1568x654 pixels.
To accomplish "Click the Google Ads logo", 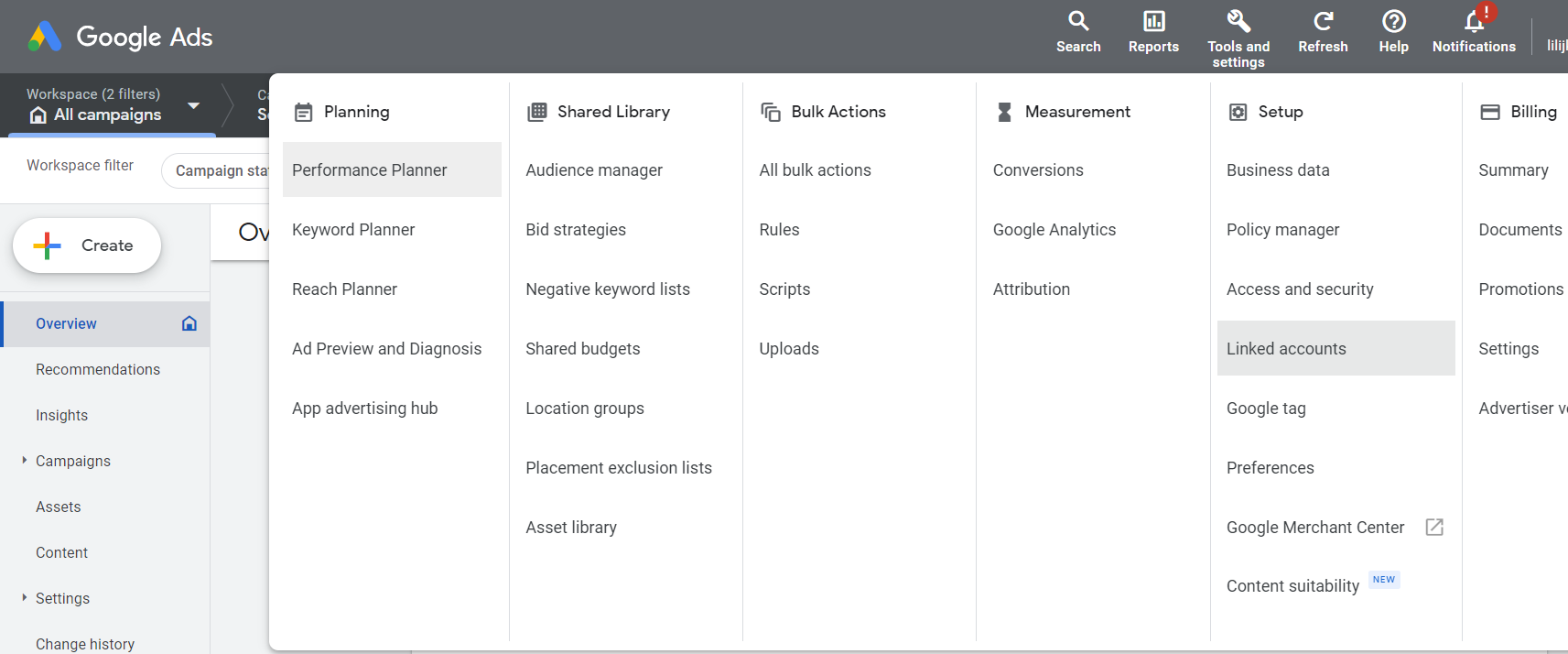I will pos(120,37).
